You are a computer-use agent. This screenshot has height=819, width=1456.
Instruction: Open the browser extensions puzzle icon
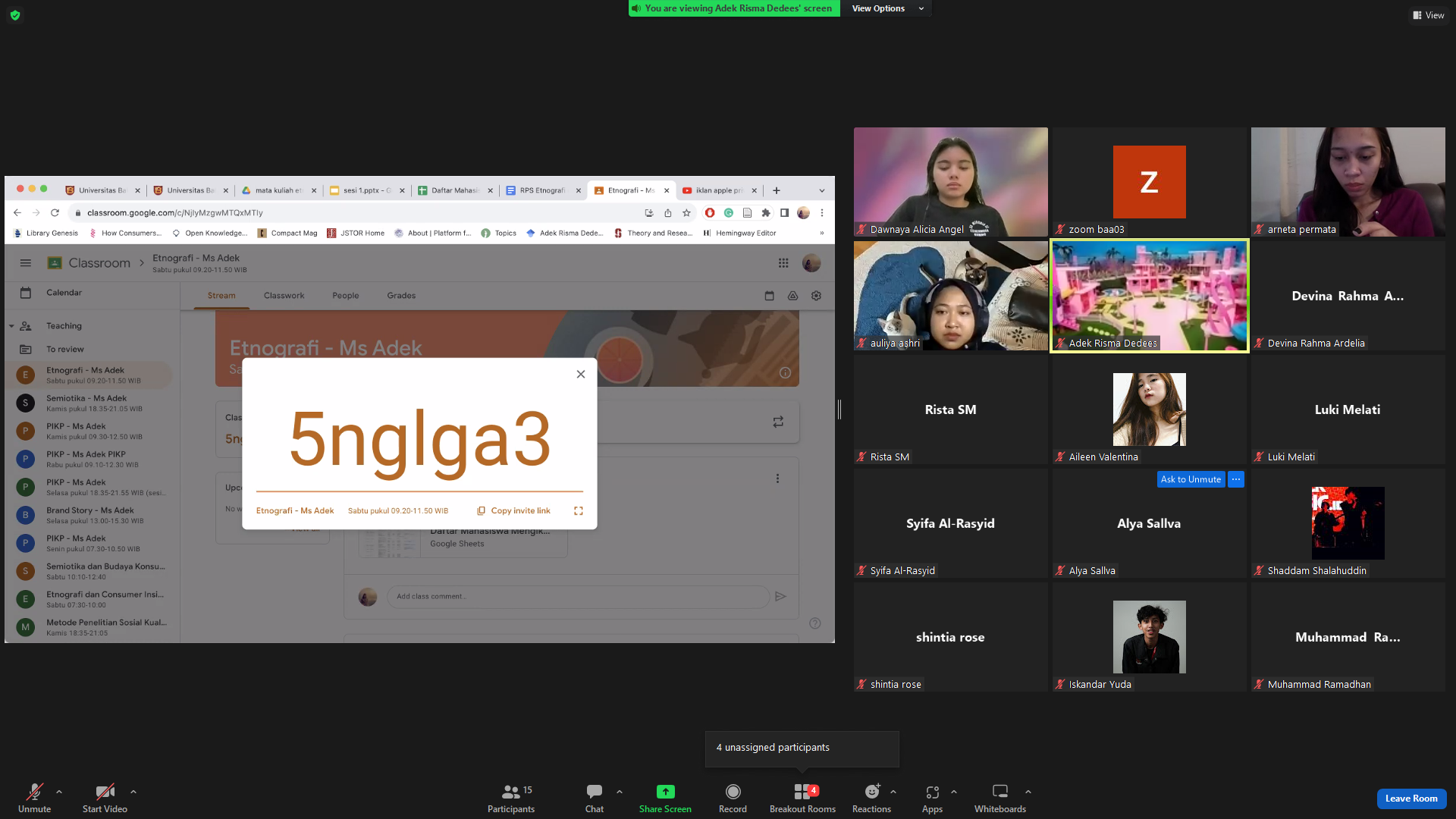click(766, 213)
